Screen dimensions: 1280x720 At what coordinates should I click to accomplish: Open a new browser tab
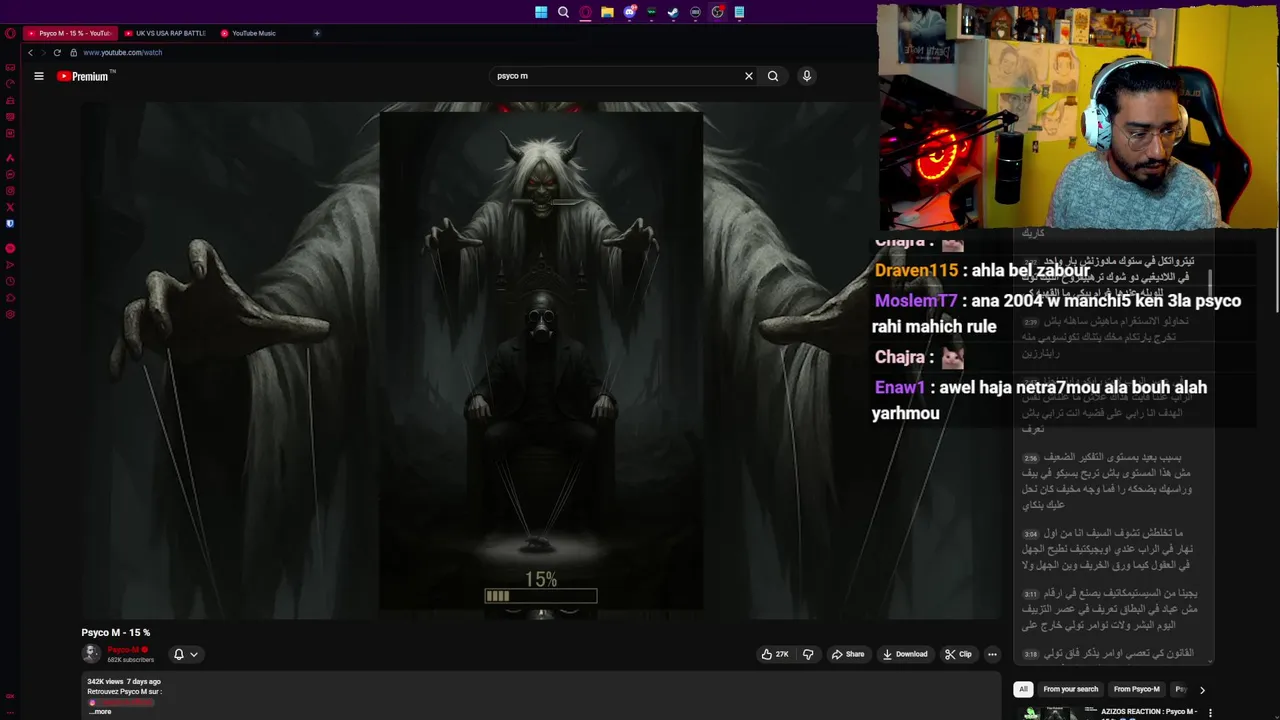317,33
